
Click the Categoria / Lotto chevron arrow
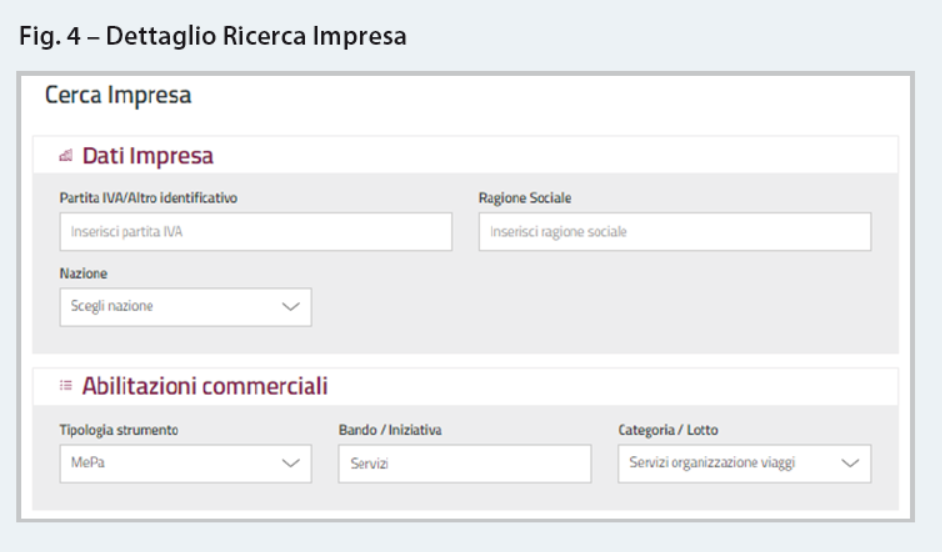click(850, 463)
